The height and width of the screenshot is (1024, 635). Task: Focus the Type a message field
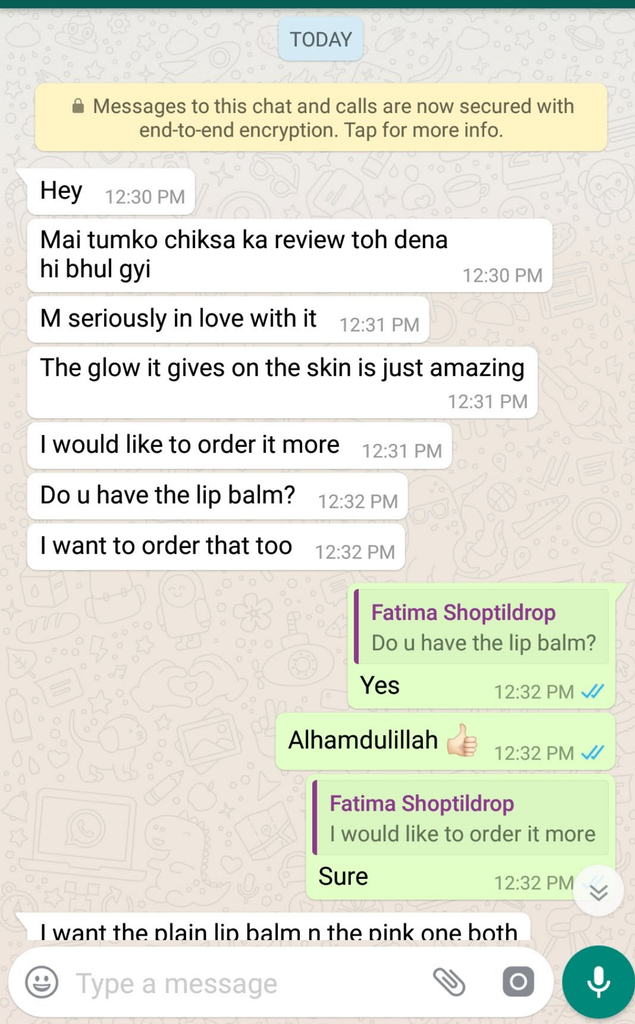tap(248, 983)
